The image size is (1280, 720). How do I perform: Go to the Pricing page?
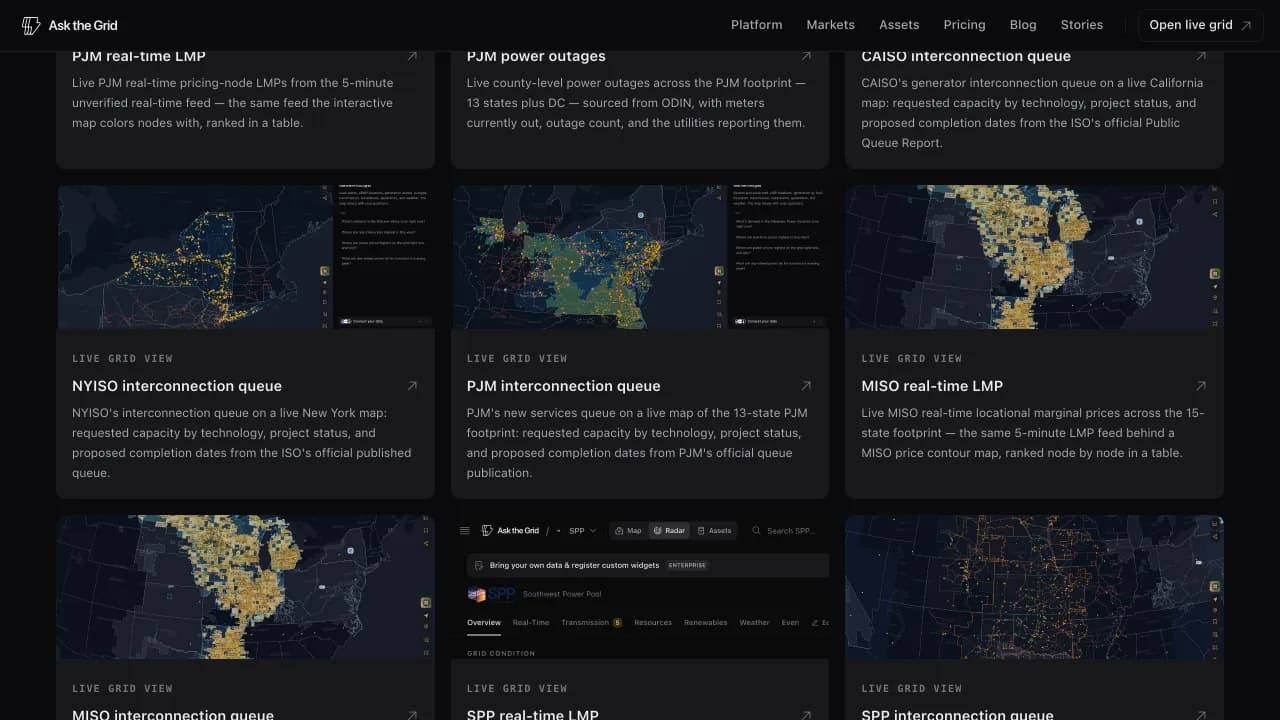coord(964,25)
